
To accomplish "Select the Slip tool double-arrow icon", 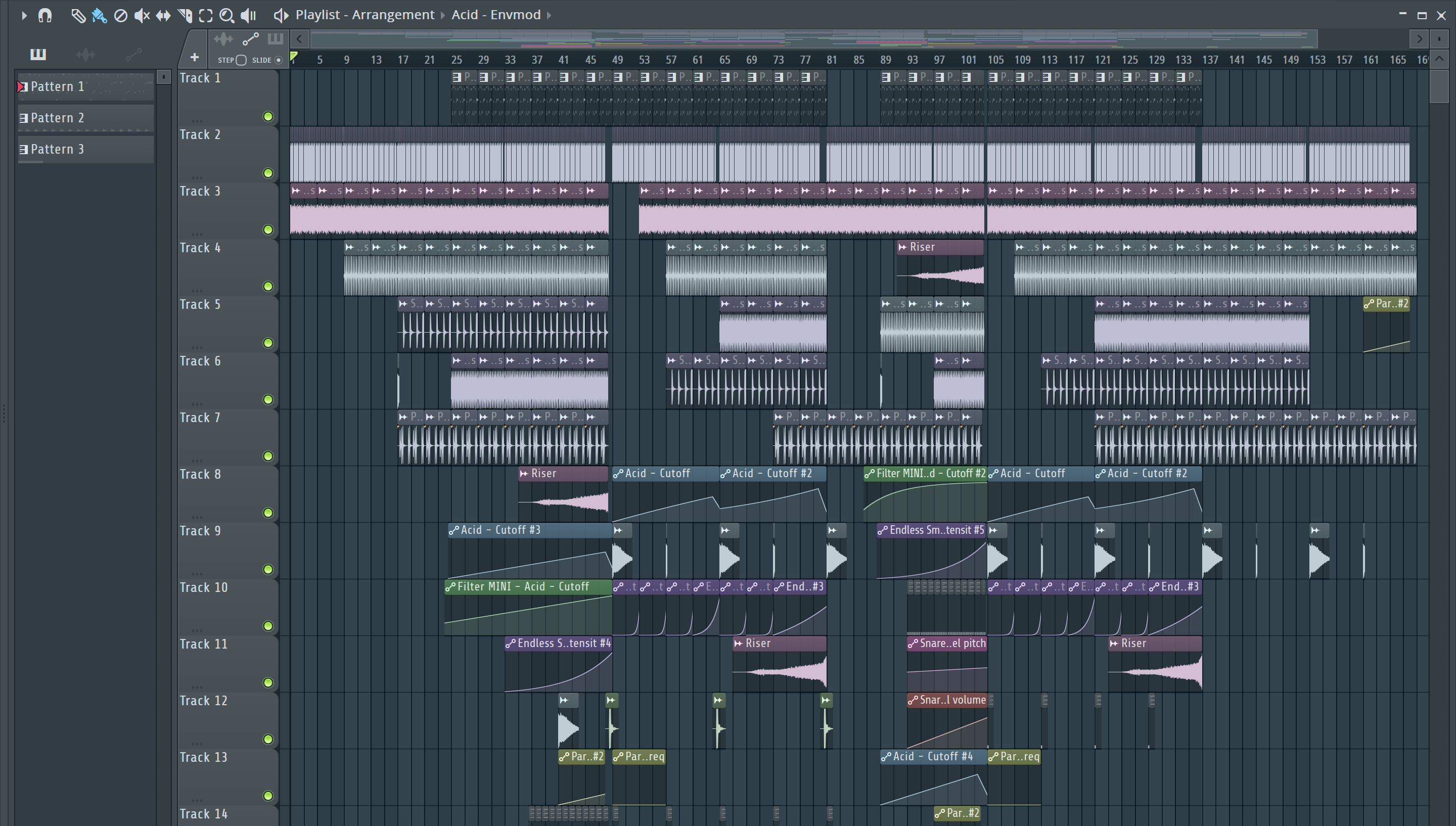I will point(163,15).
